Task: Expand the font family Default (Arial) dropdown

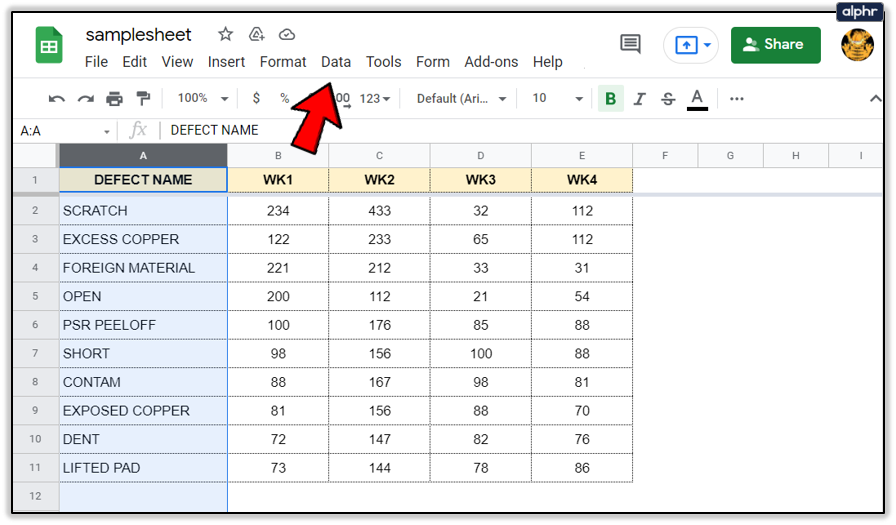Action: (461, 98)
